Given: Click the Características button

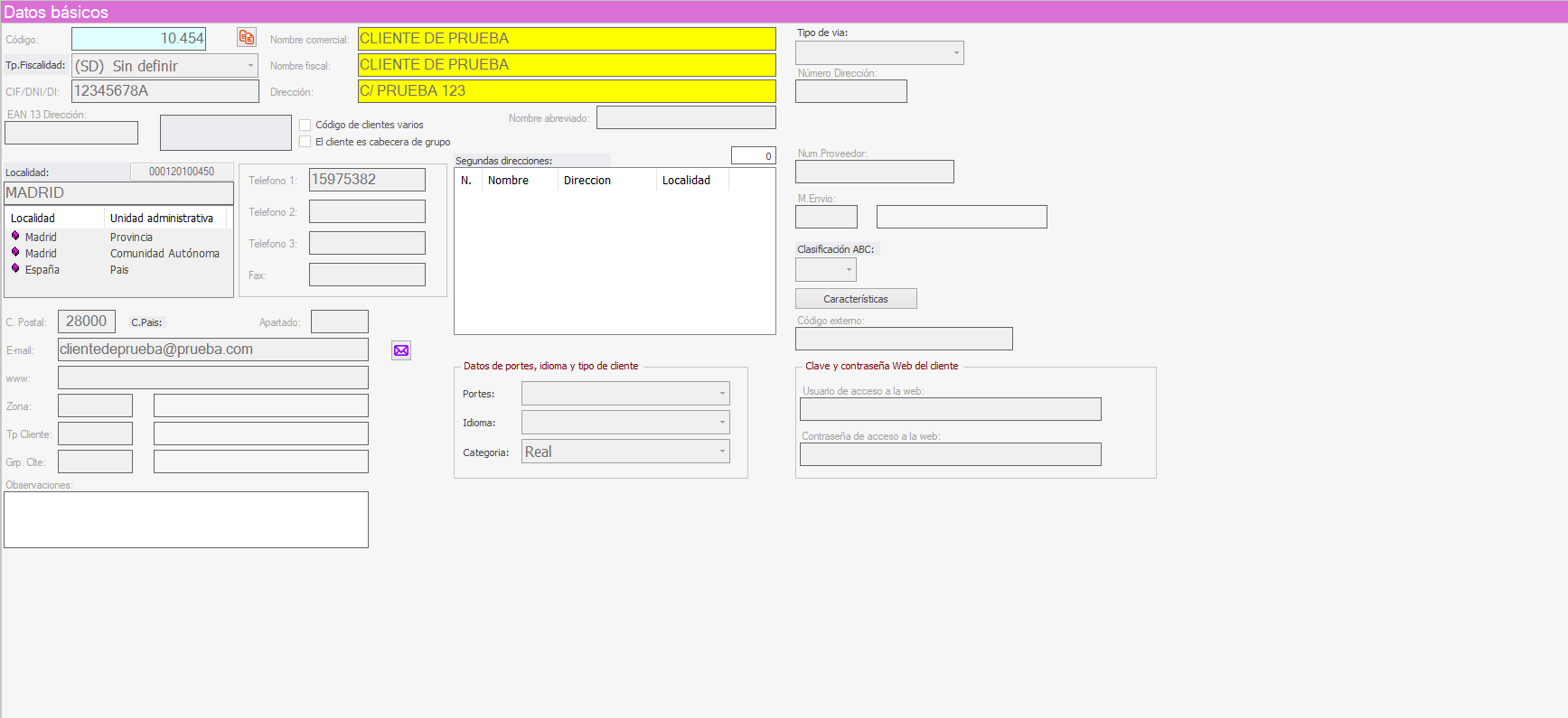Looking at the screenshot, I should pos(855,299).
